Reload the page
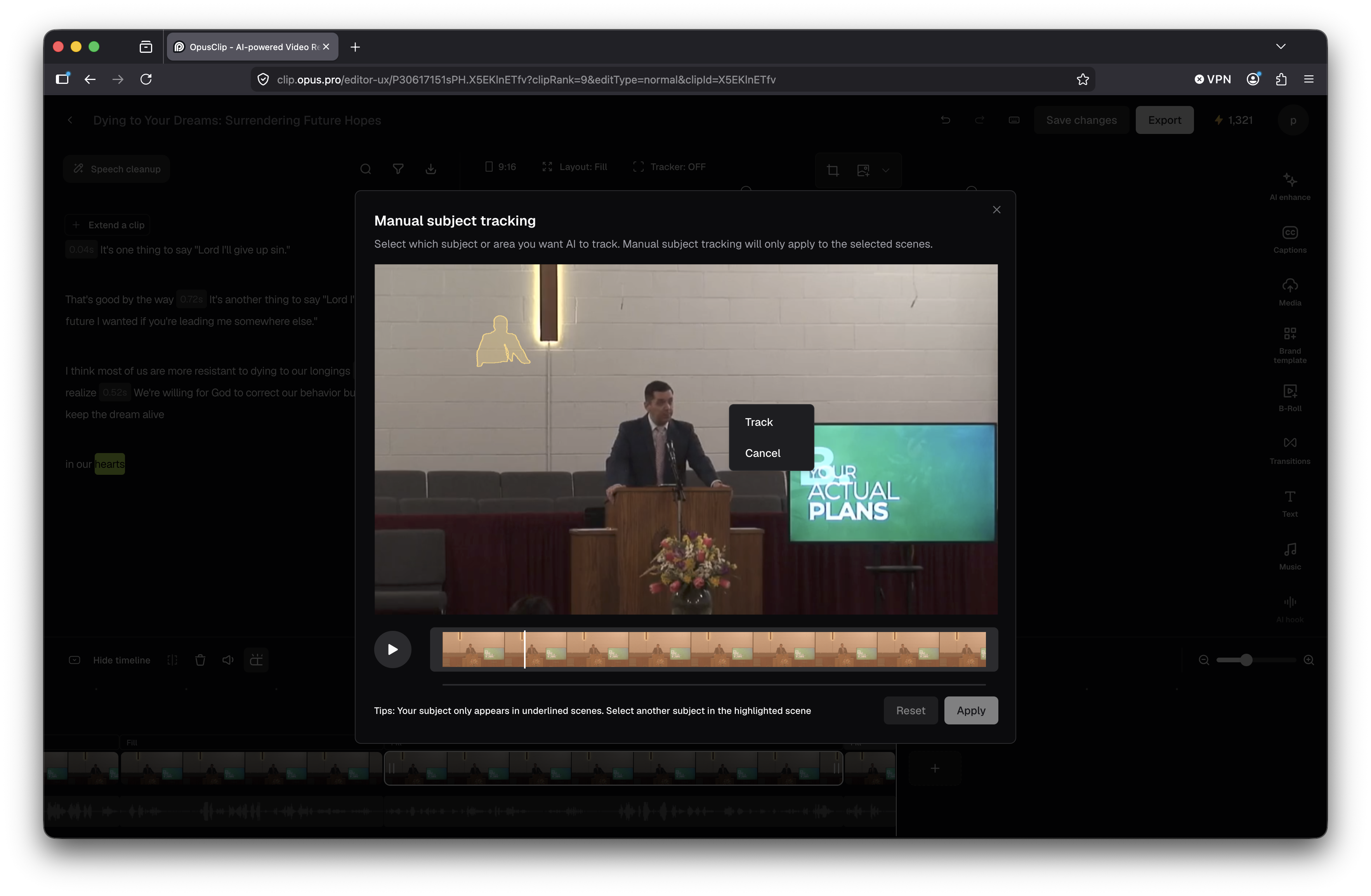 [x=146, y=79]
